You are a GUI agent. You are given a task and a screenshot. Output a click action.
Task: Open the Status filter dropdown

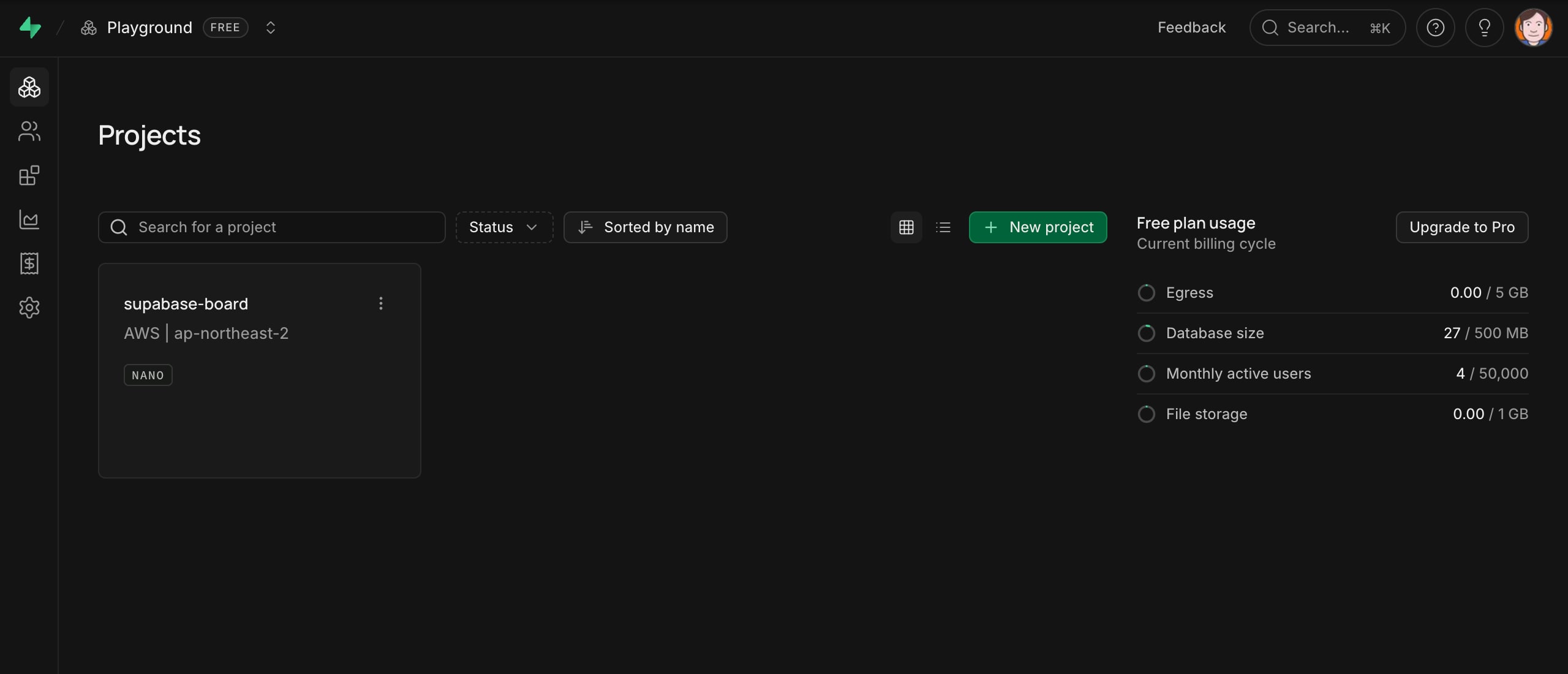pos(504,227)
